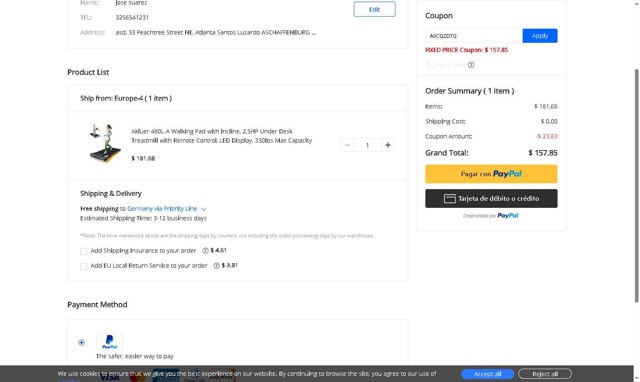This screenshot has height=382, width=640.
Task: Open the Akluer 460L-A Walking Pad product title
Action: (x=221, y=135)
